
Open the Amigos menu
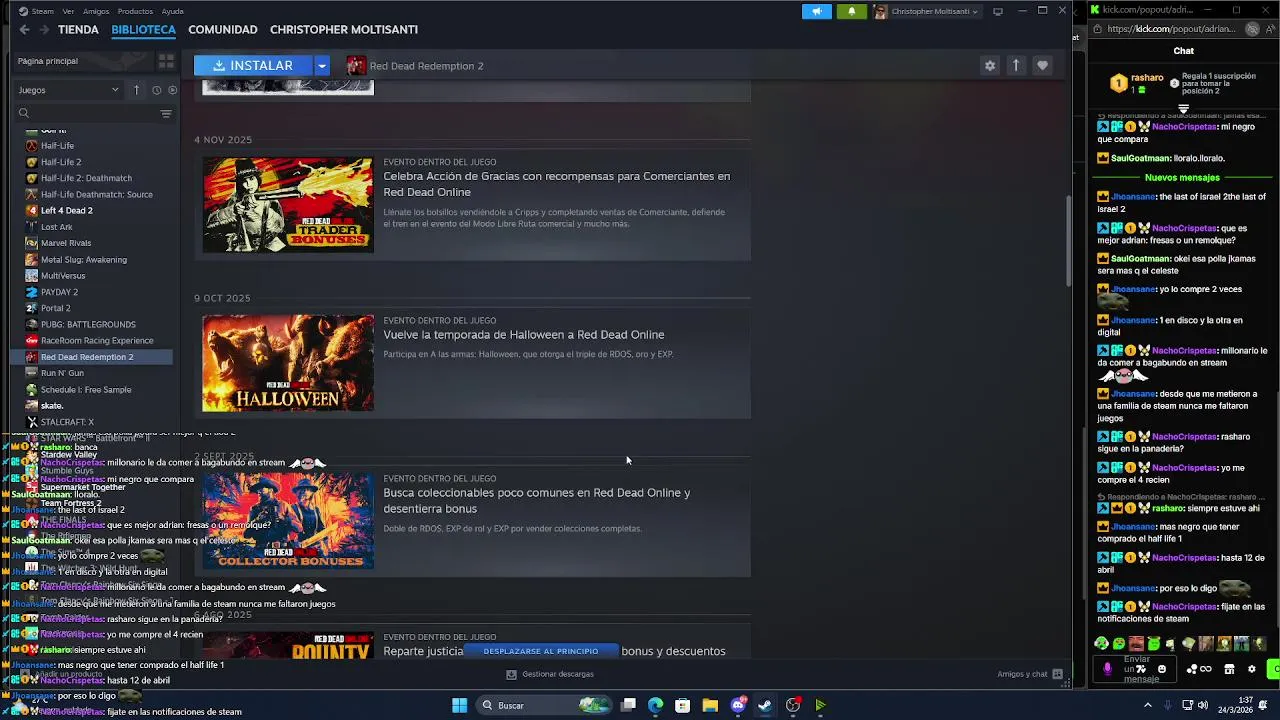click(96, 11)
